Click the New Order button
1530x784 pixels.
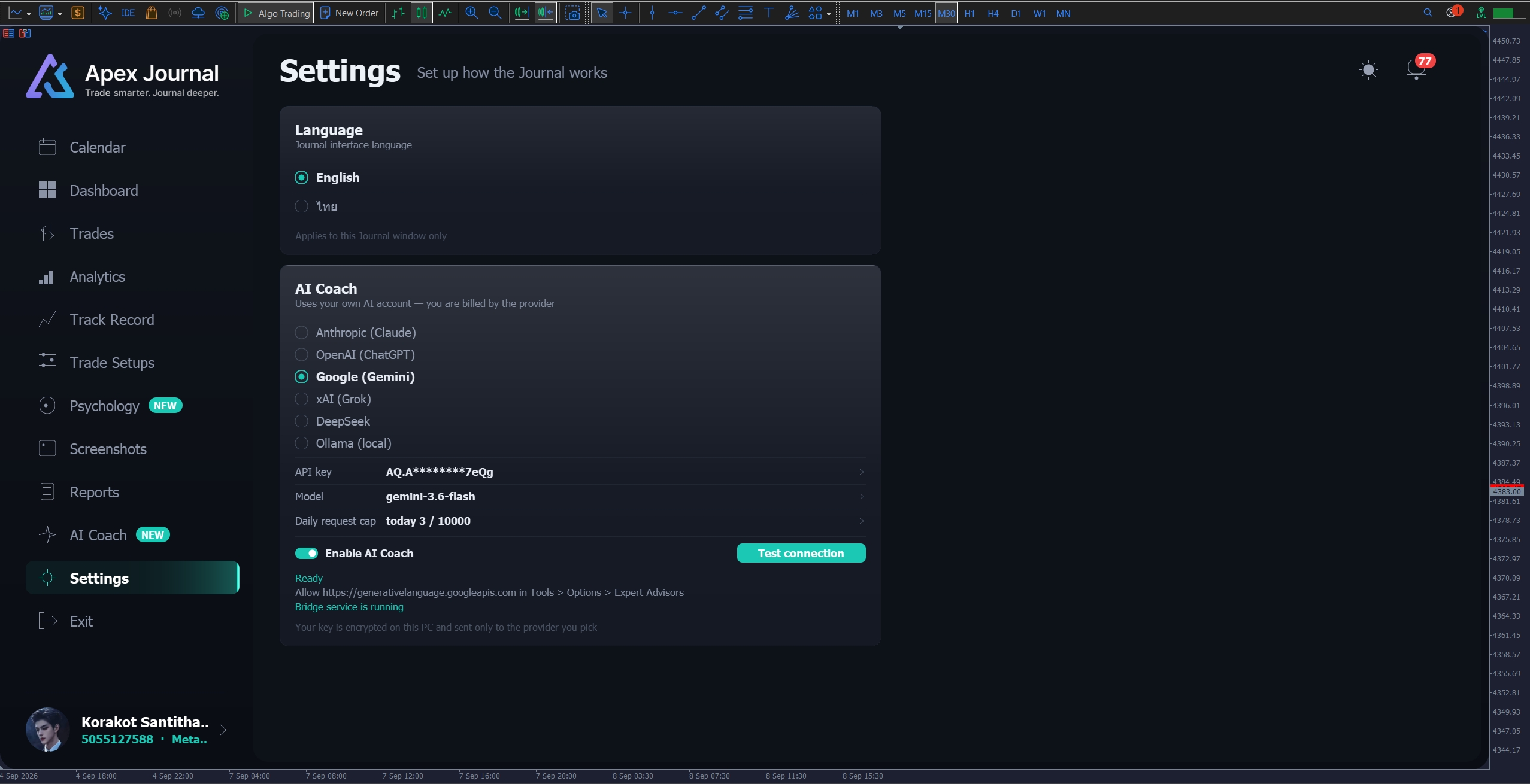pos(350,13)
